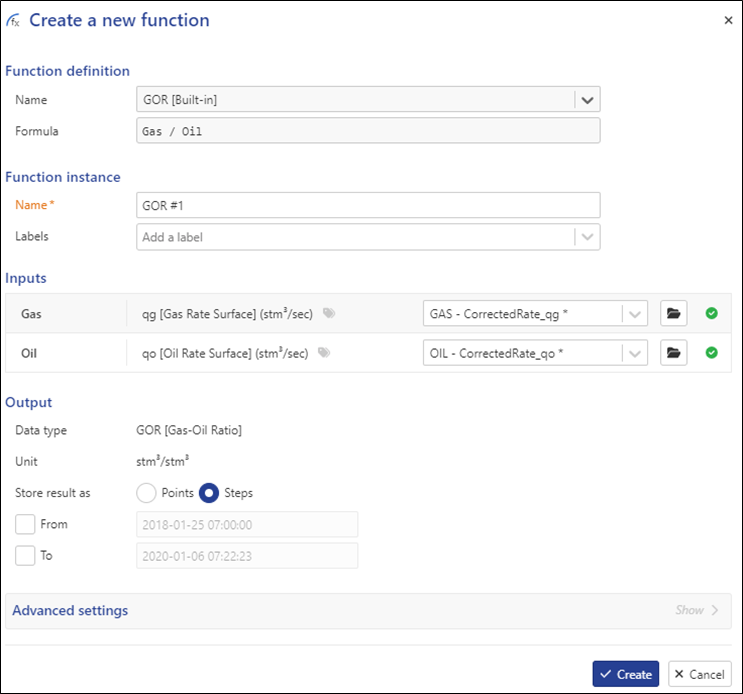Expand the Labels dropdown arrow
Viewport: 743px width, 694px height.
pyautogui.click(x=587, y=237)
